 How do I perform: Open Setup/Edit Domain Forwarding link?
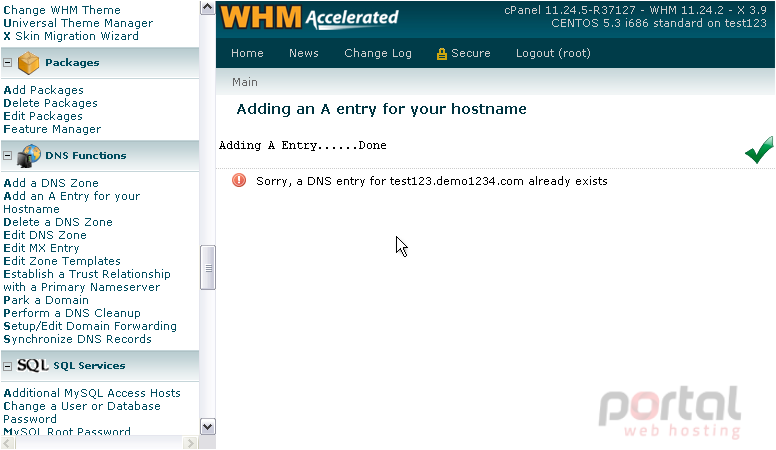90,326
